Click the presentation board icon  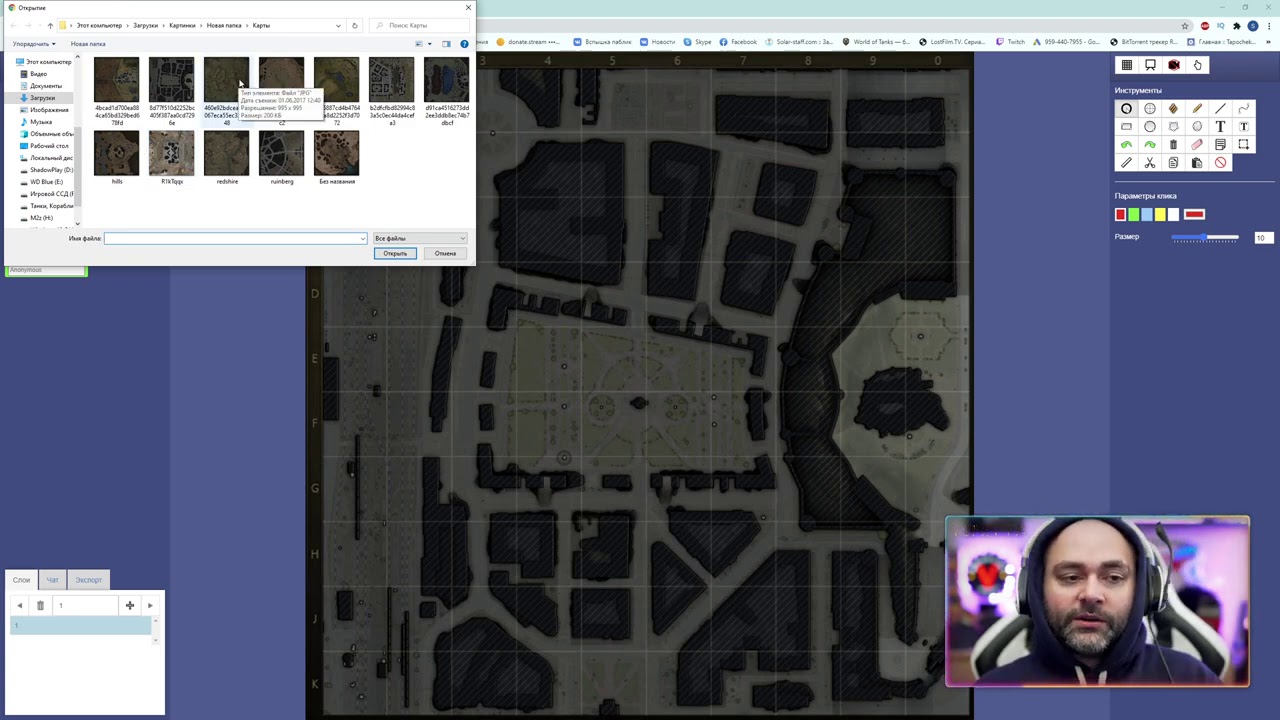coord(1150,65)
